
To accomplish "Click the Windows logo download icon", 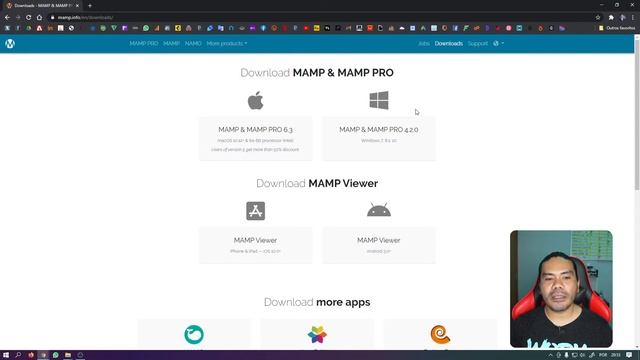I will point(379,100).
